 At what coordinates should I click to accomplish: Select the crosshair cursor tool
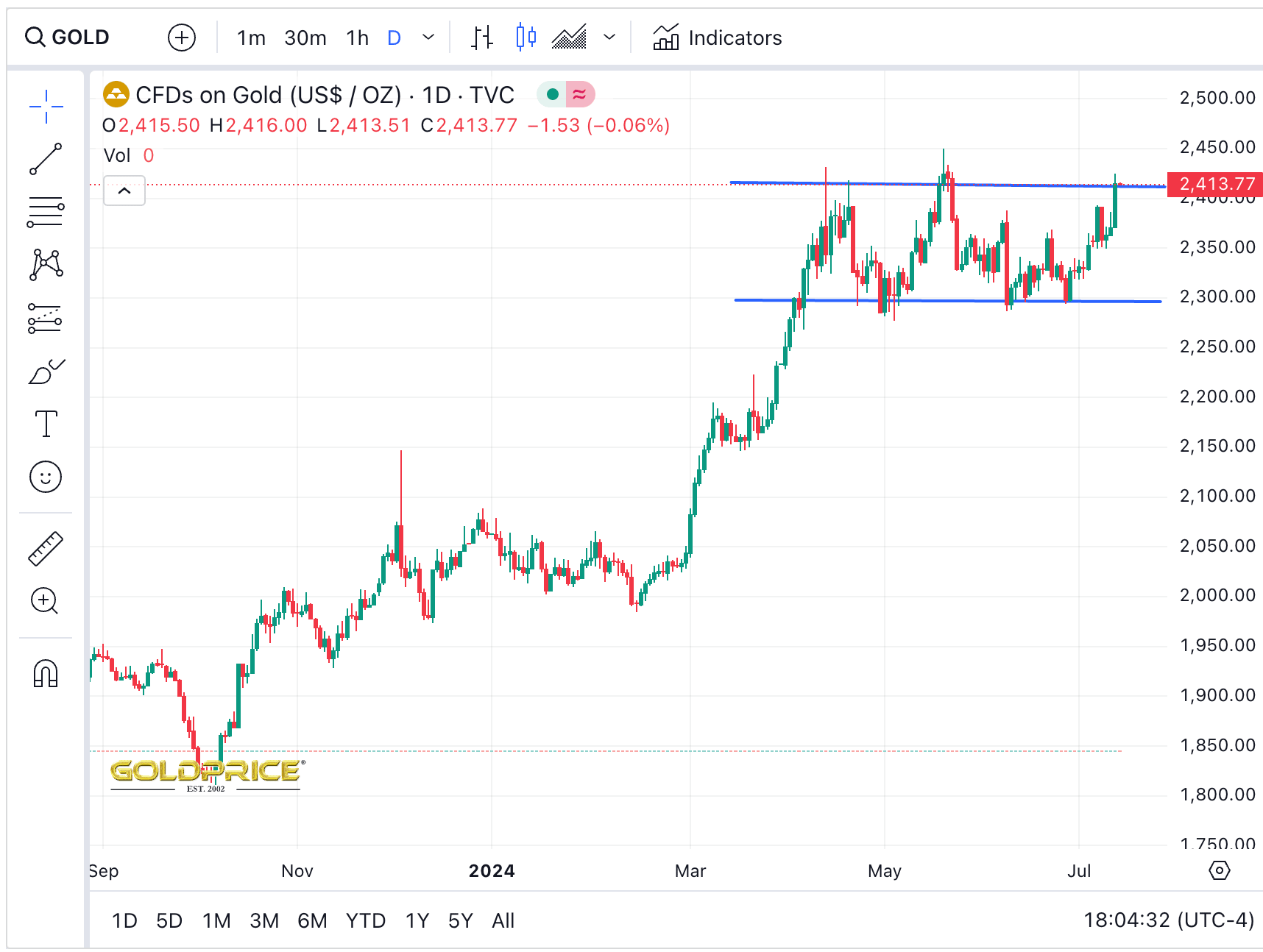[46, 107]
